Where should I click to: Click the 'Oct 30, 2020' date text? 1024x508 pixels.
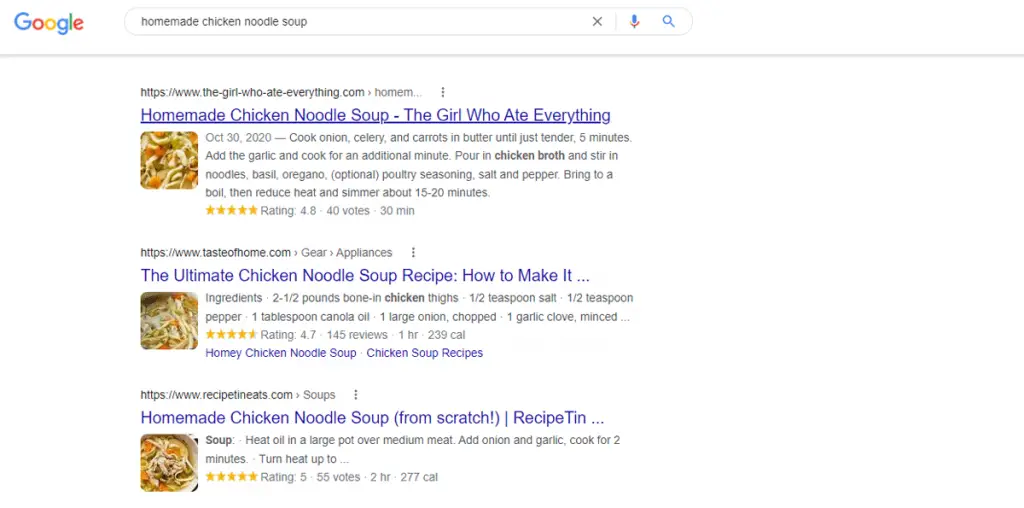[x=238, y=138]
